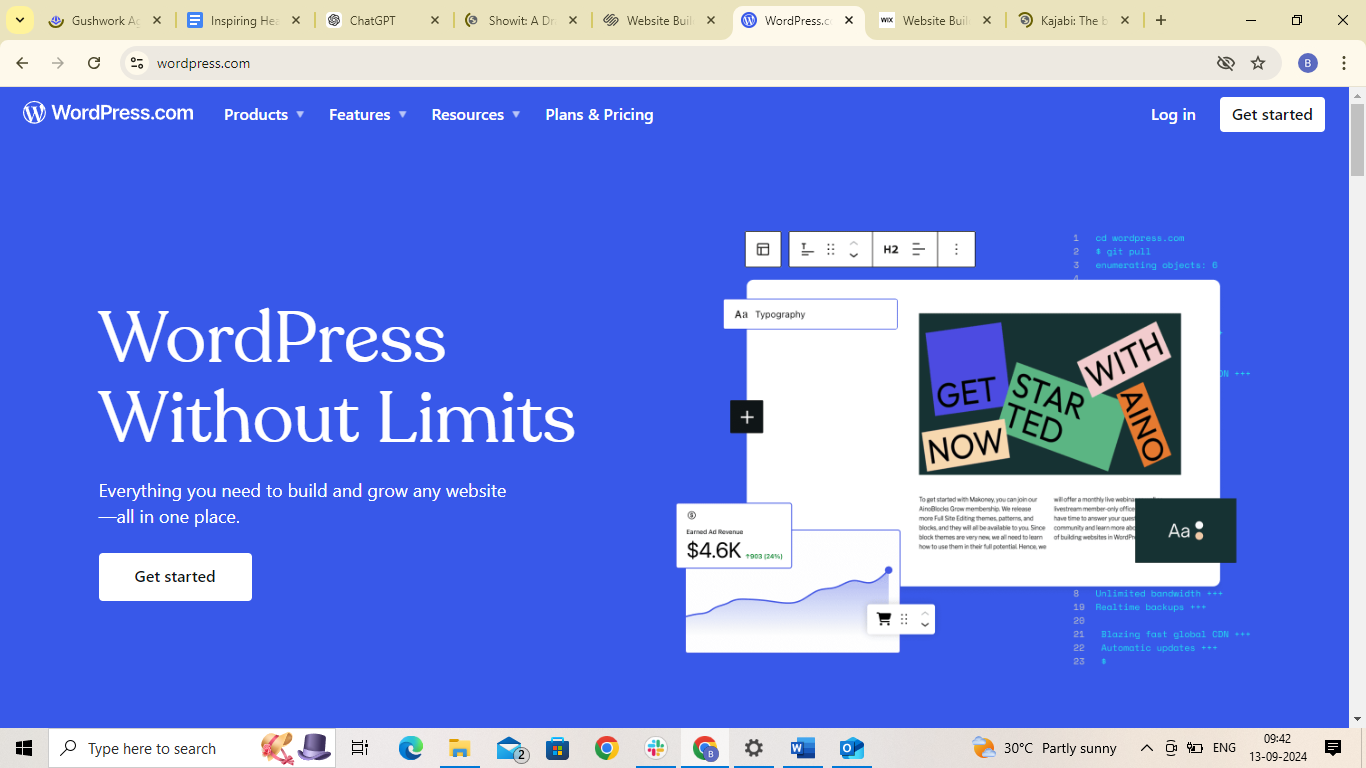The height and width of the screenshot is (768, 1366).
Task: Open Microsoft Store from taskbar
Action: coord(557,748)
